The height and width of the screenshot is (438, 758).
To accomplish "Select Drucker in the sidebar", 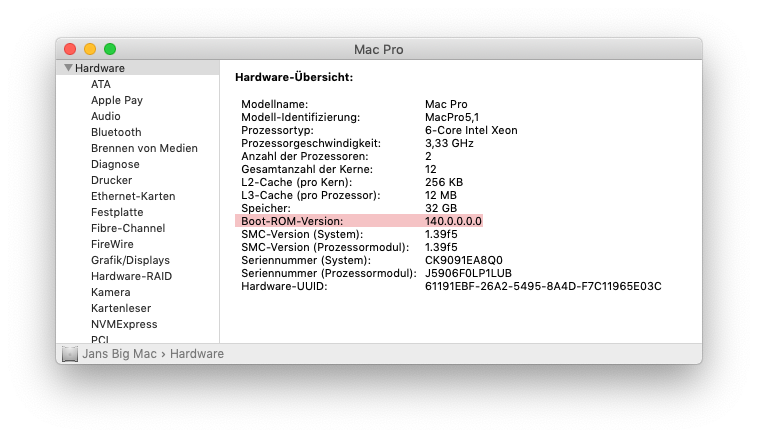I will pyautogui.click(x=111, y=180).
